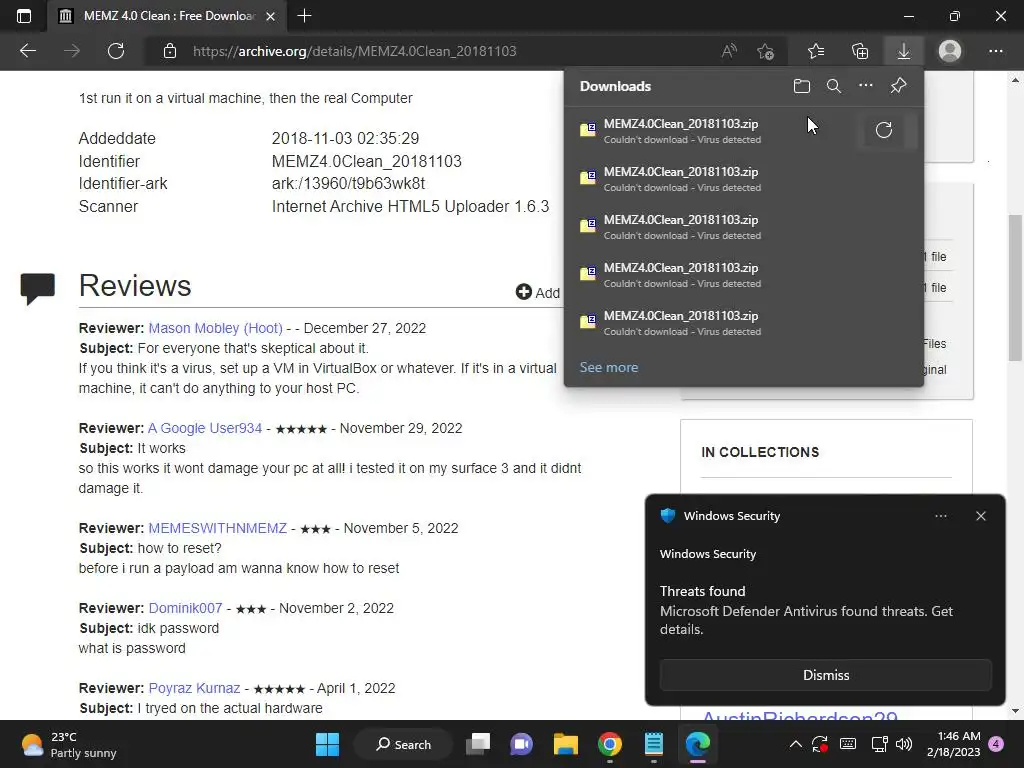The image size is (1024, 768).
Task: Pin the Downloads panel
Action: (899, 86)
